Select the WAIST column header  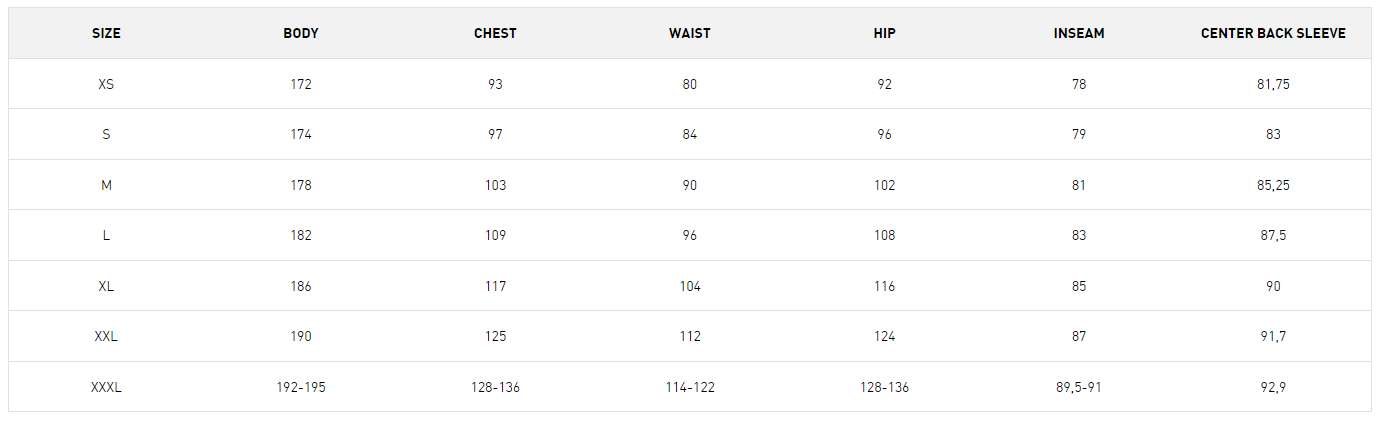point(690,33)
